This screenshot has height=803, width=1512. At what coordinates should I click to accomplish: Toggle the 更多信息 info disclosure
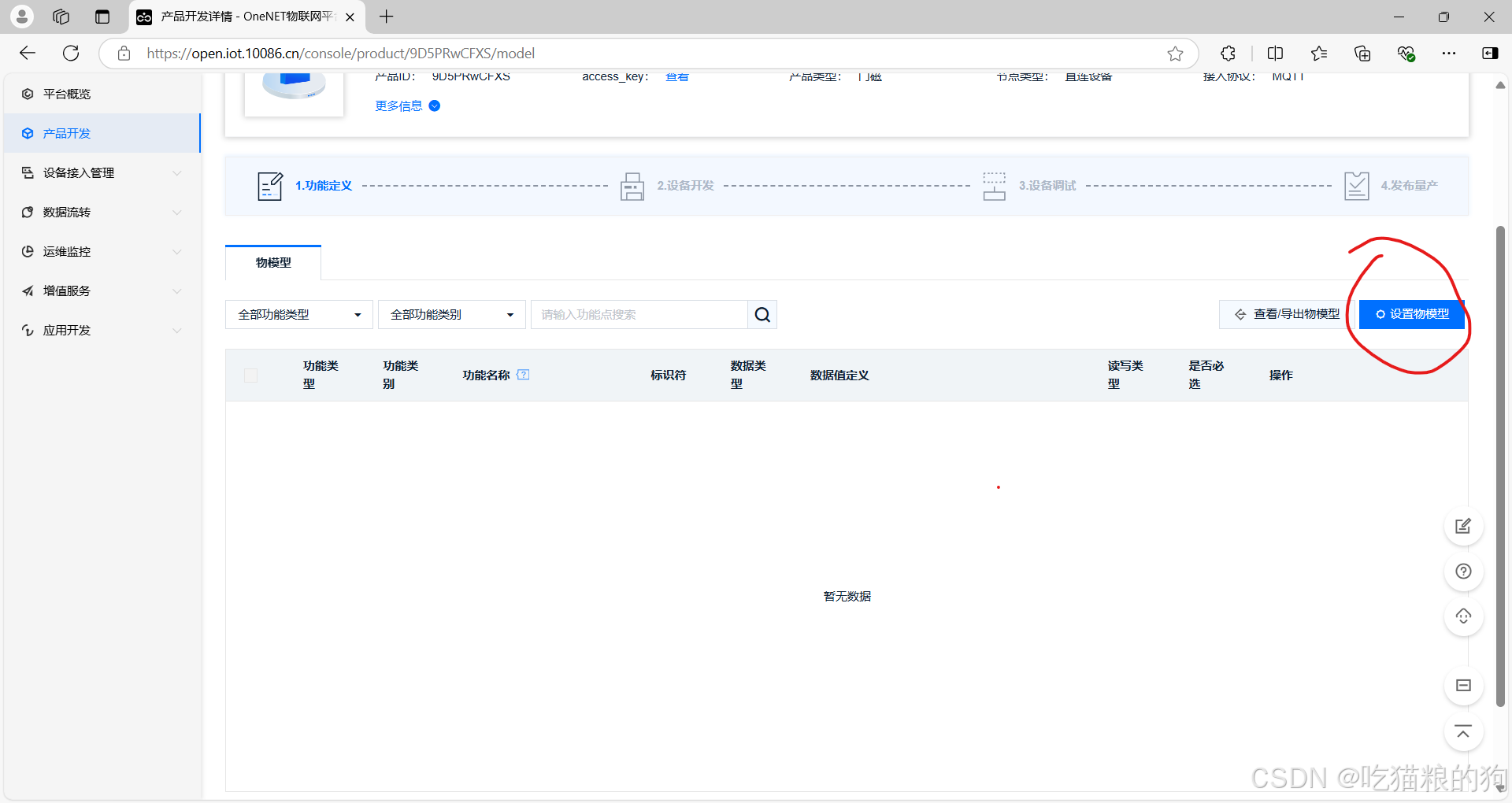[435, 105]
